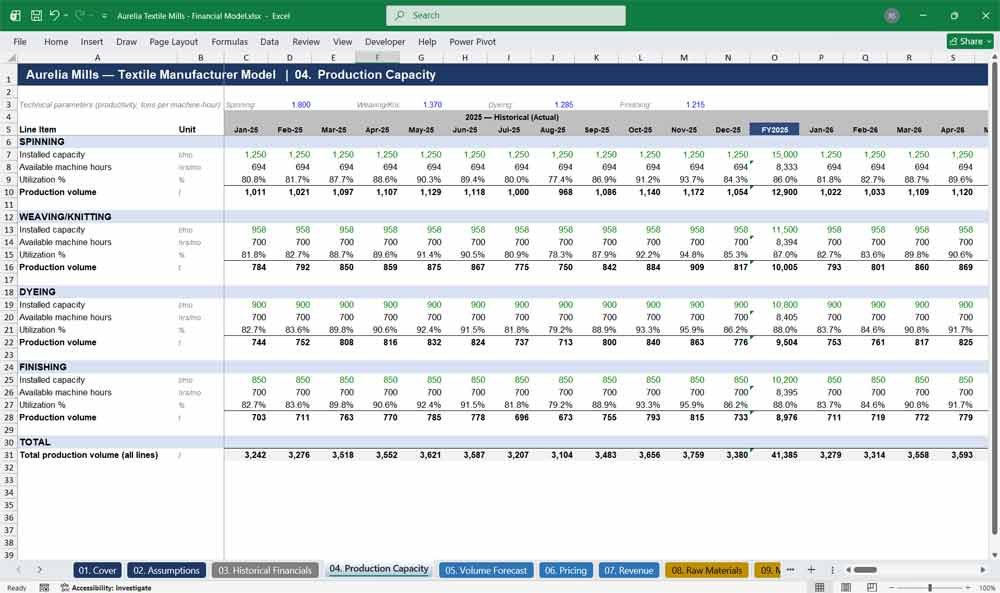
Task: Switch to 05. Volume Forecast sheet
Action: (486, 570)
